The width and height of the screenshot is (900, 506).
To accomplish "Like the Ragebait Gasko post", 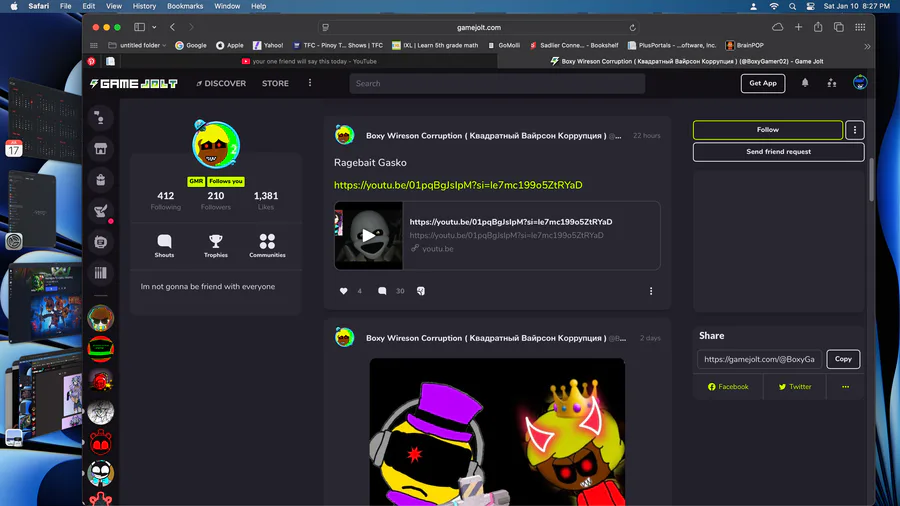I will (343, 291).
